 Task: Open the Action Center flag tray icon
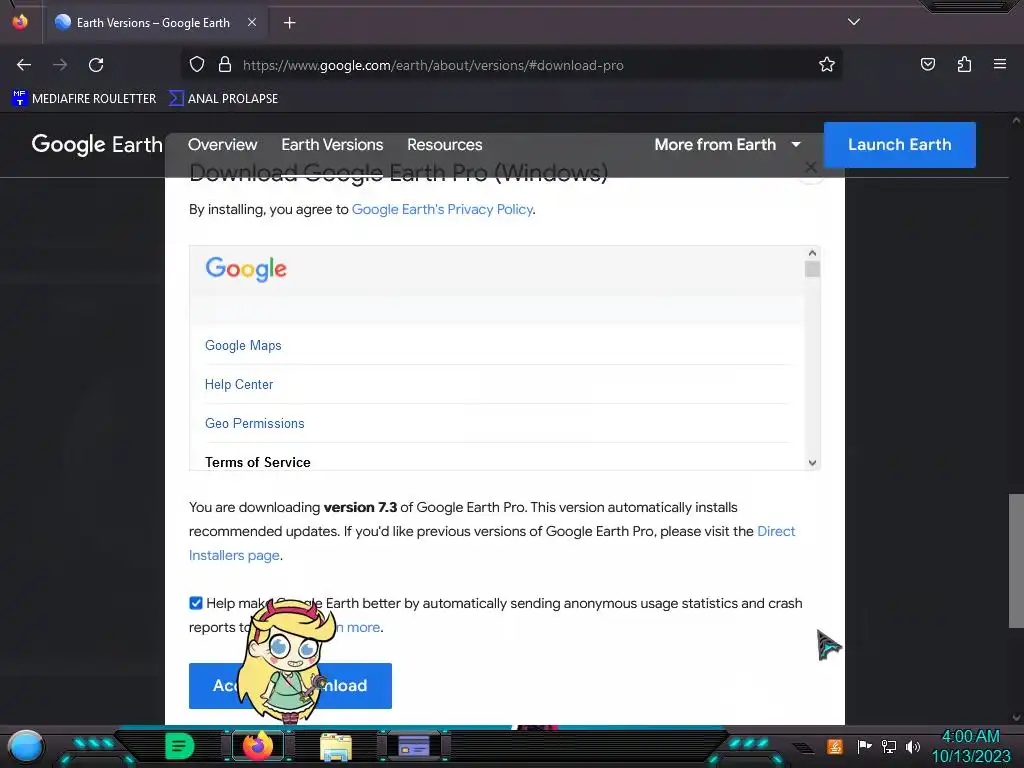click(x=864, y=746)
